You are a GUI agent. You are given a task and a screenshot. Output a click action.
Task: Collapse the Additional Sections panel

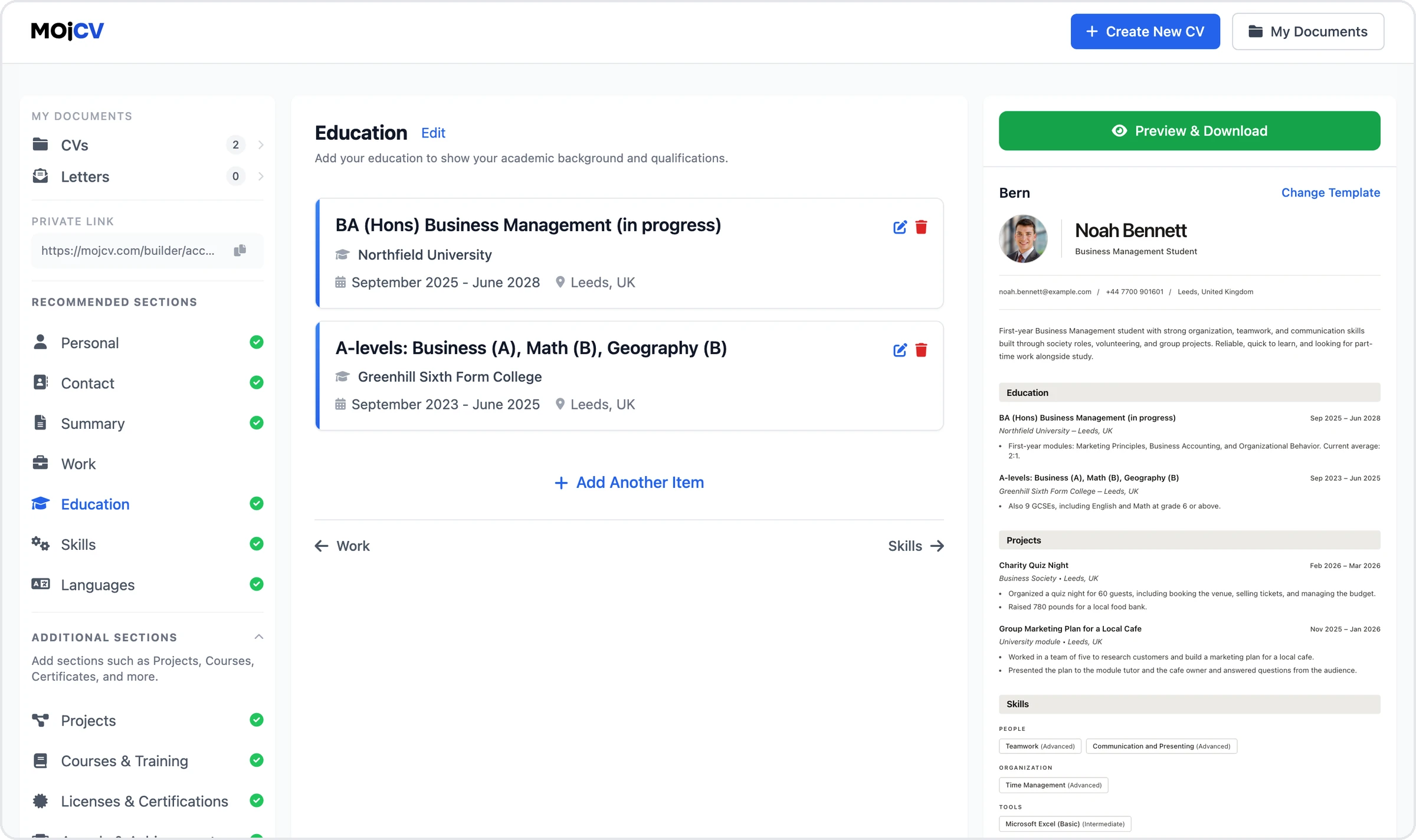tap(258, 637)
